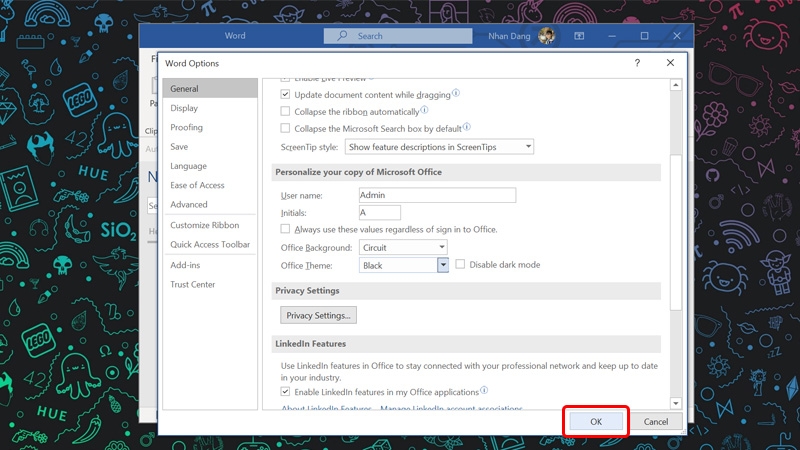This screenshot has width=800, height=450.
Task: Click the scrollbar down arrow in options pane
Action: coord(676,403)
